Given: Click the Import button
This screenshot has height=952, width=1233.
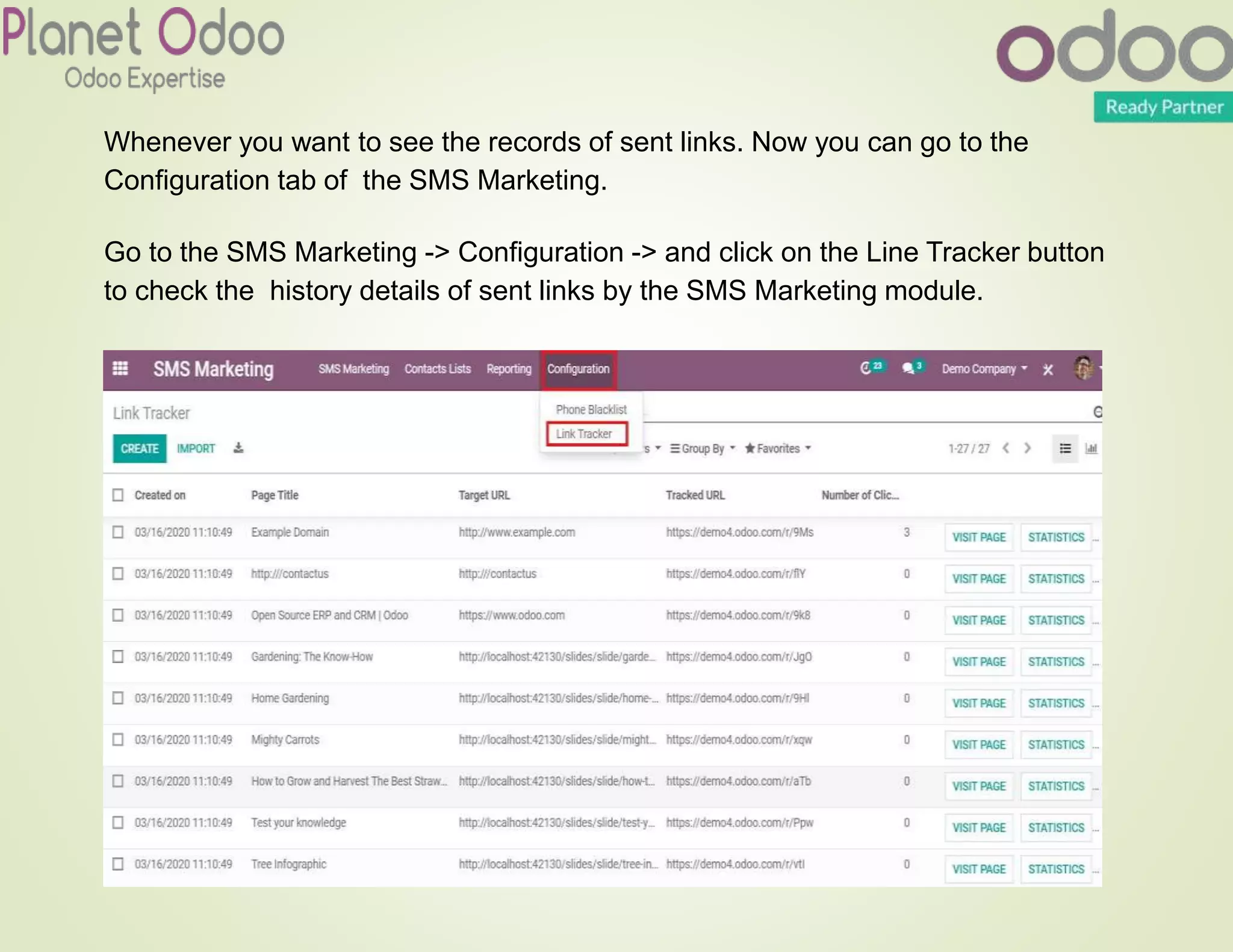Looking at the screenshot, I should point(196,448).
